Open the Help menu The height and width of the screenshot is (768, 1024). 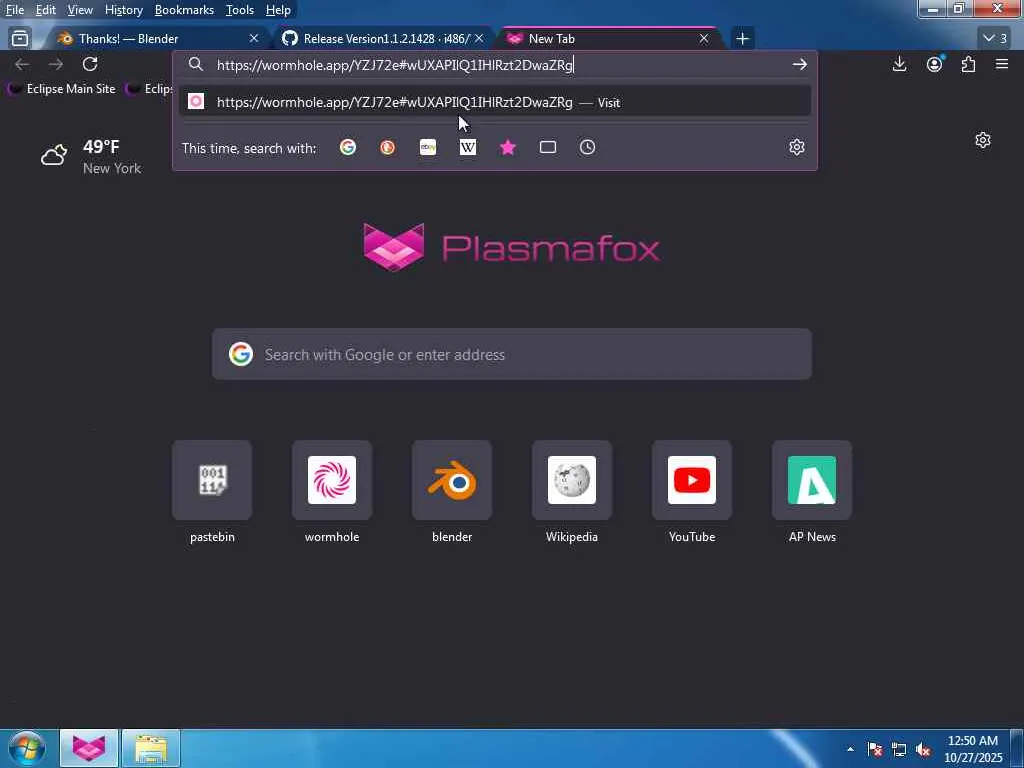(278, 10)
